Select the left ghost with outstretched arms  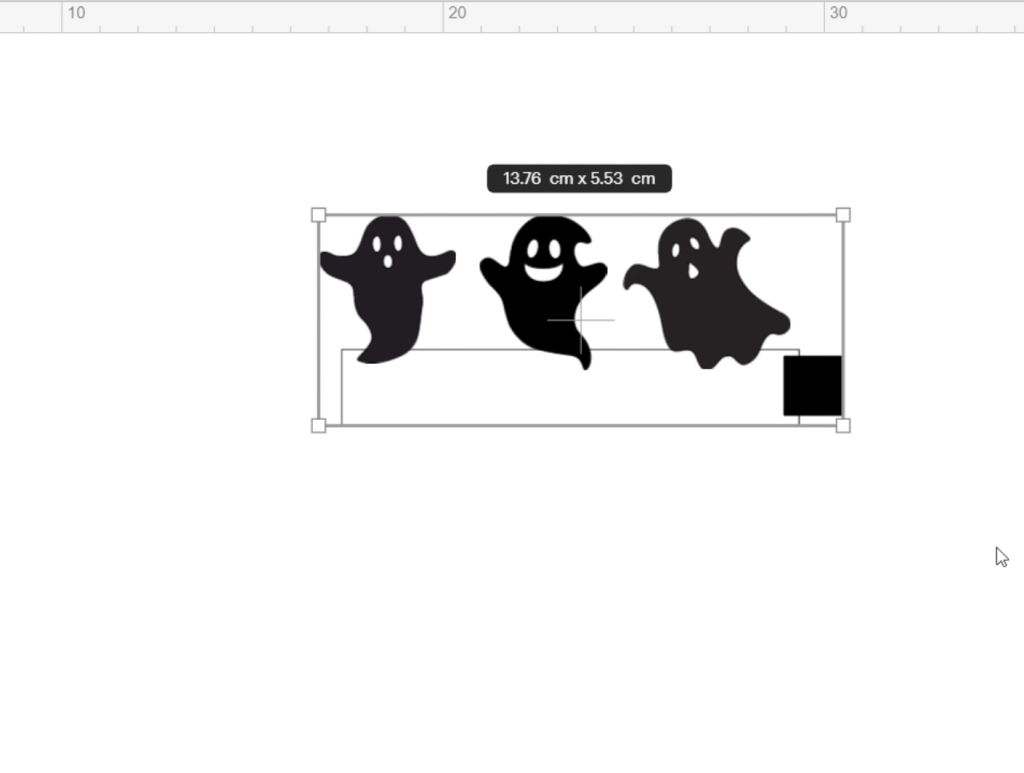pos(387,300)
